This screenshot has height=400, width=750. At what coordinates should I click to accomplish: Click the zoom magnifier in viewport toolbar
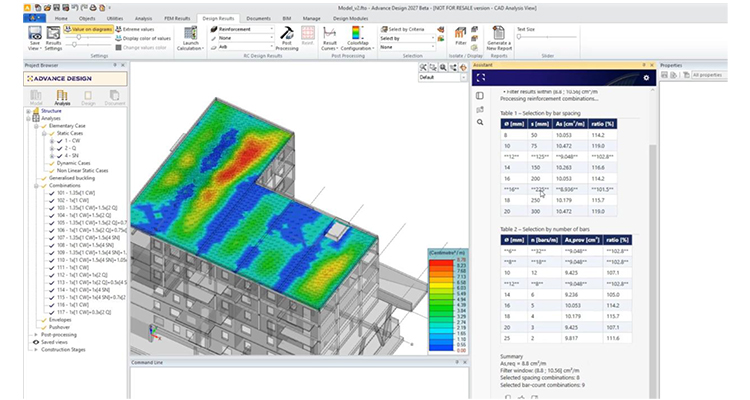click(443, 67)
